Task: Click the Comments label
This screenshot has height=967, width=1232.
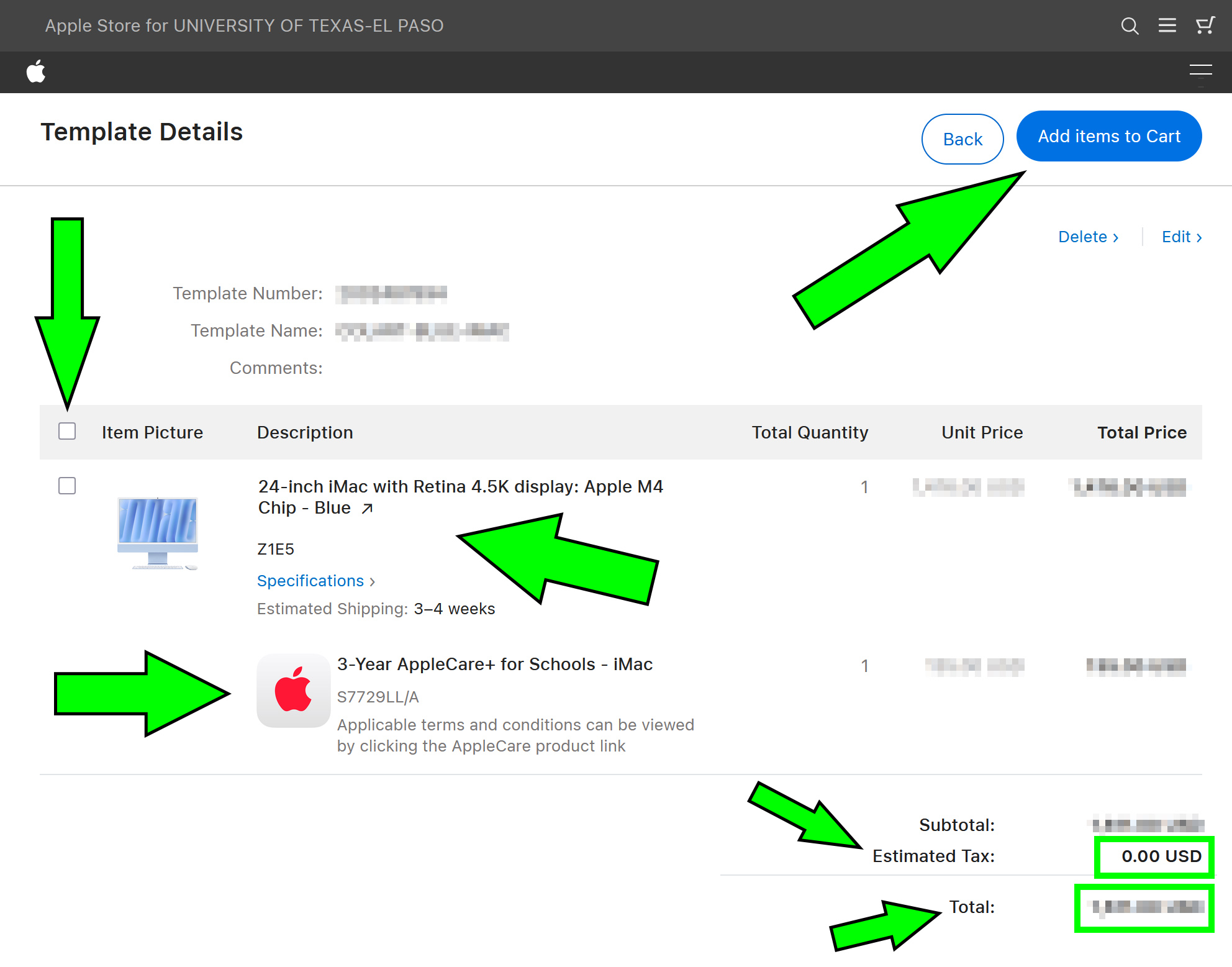Action: [276, 368]
